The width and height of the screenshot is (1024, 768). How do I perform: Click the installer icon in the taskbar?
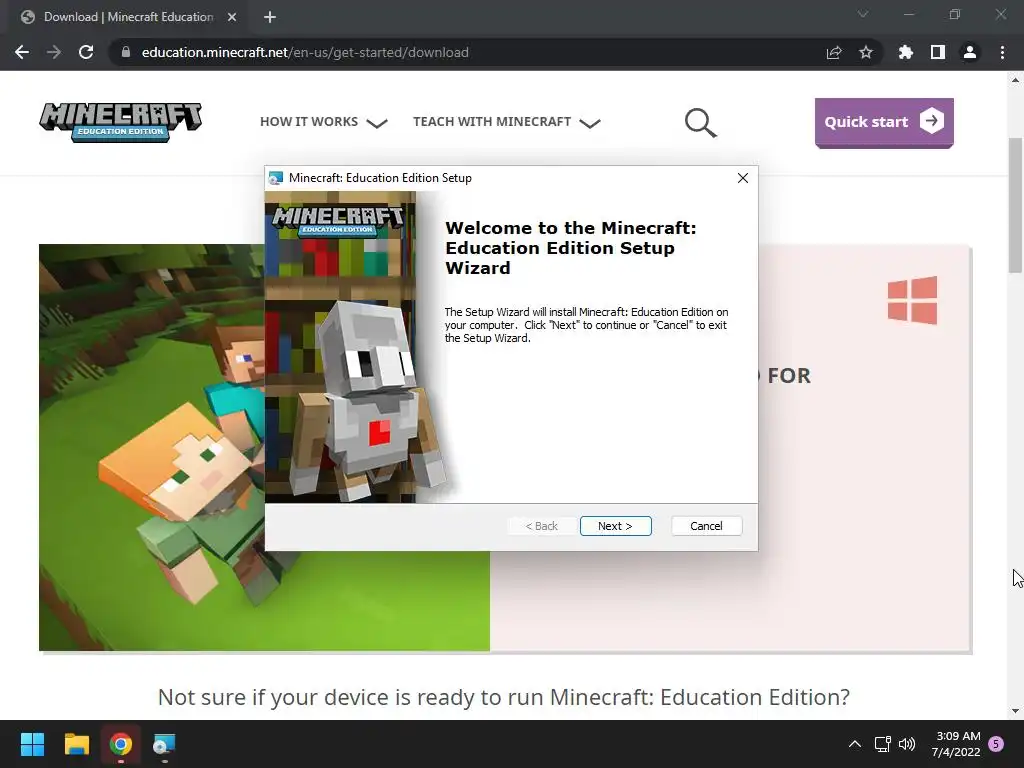click(164, 744)
